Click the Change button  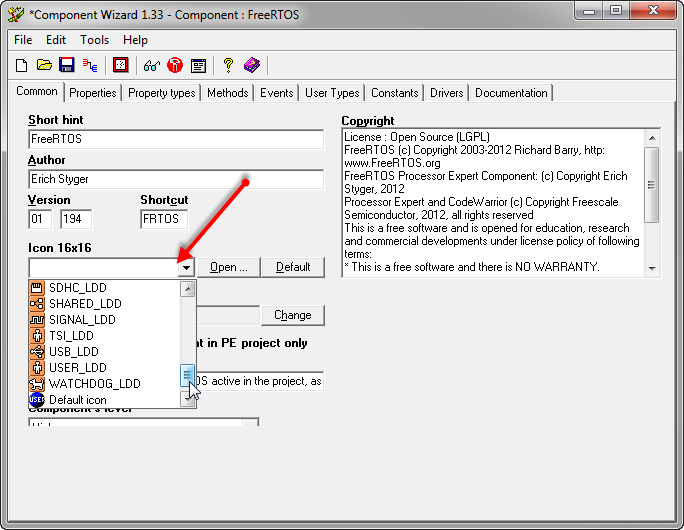click(293, 315)
